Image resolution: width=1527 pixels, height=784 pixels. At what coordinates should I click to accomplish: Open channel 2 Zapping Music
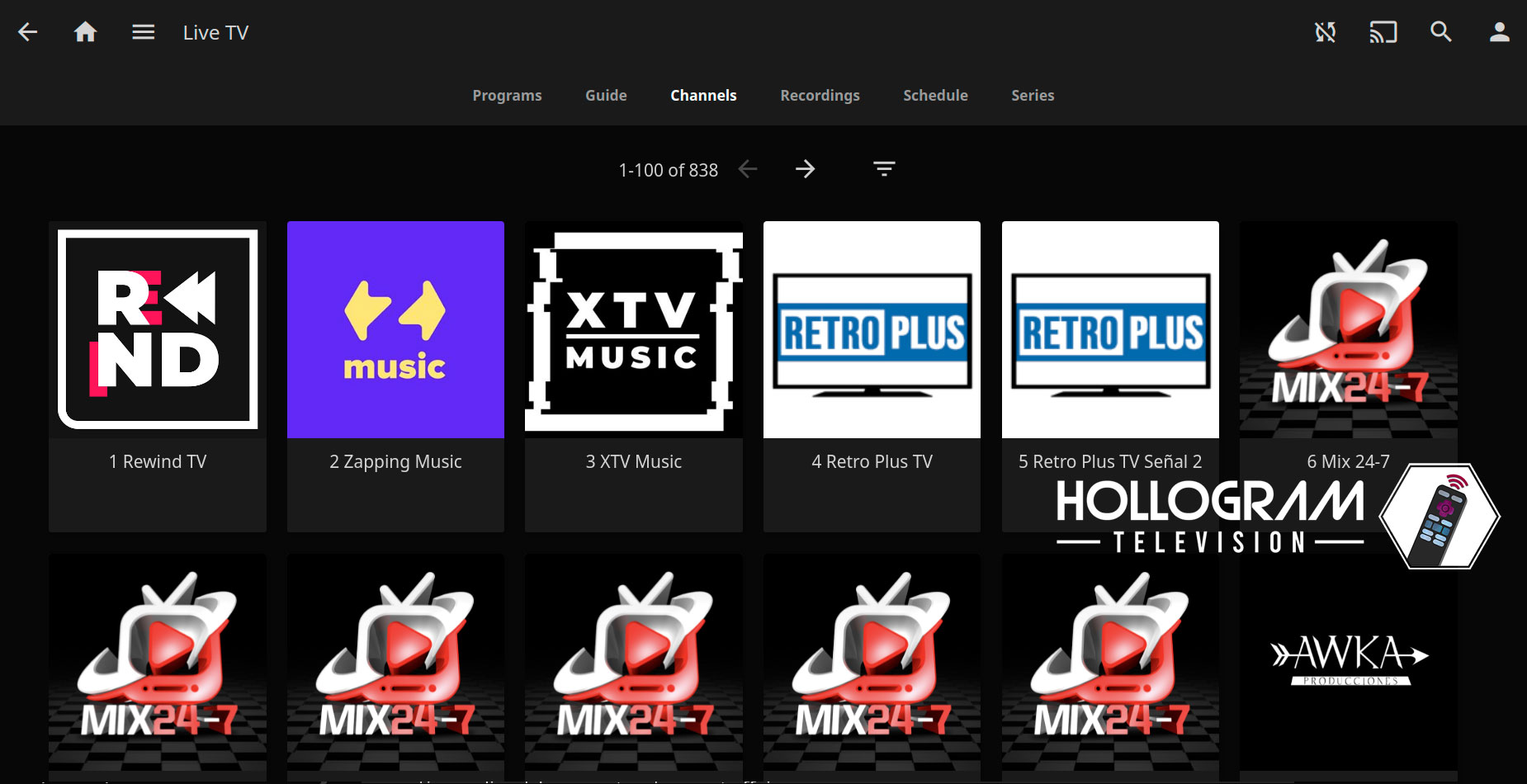click(x=395, y=329)
